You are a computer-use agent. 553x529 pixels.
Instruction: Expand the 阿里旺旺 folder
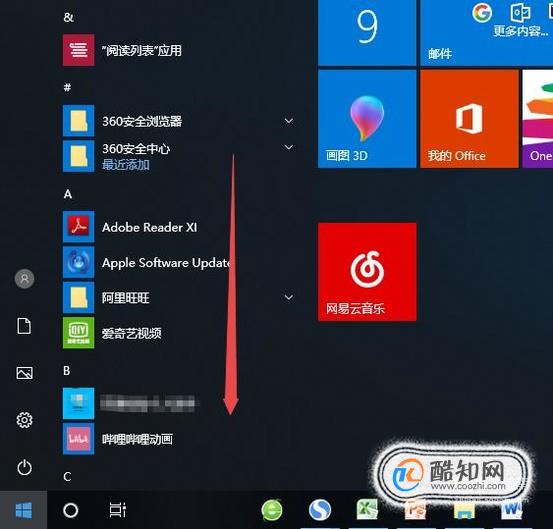click(288, 297)
